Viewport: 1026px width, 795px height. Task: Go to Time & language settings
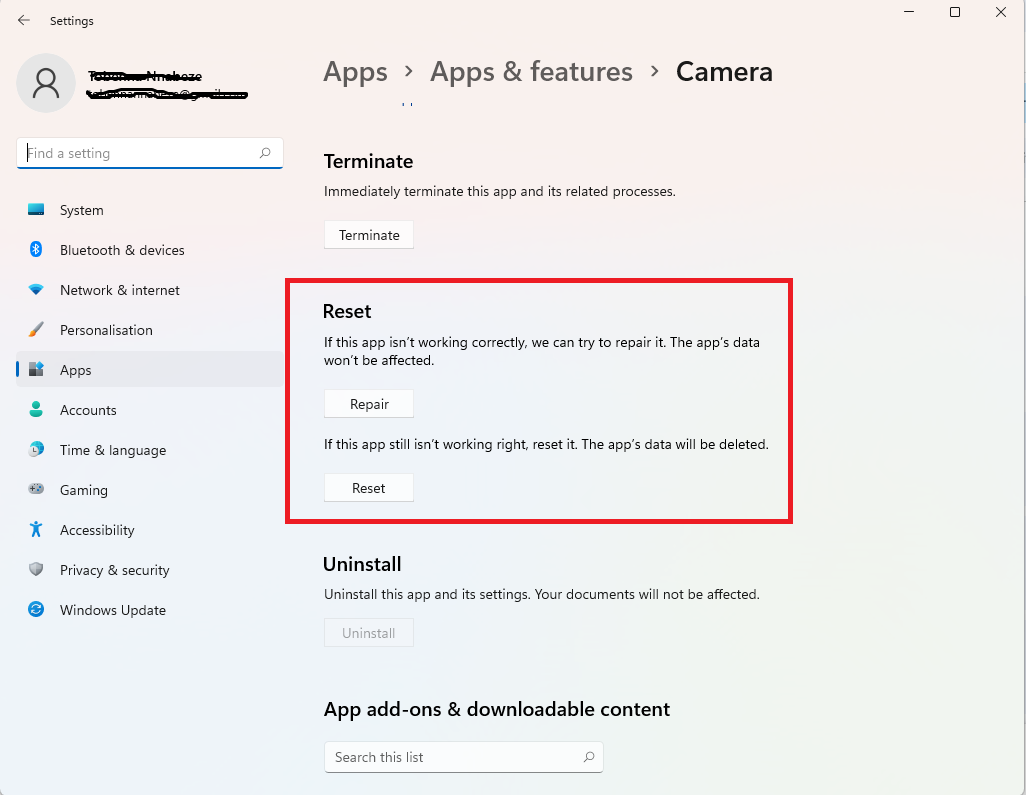tap(112, 450)
